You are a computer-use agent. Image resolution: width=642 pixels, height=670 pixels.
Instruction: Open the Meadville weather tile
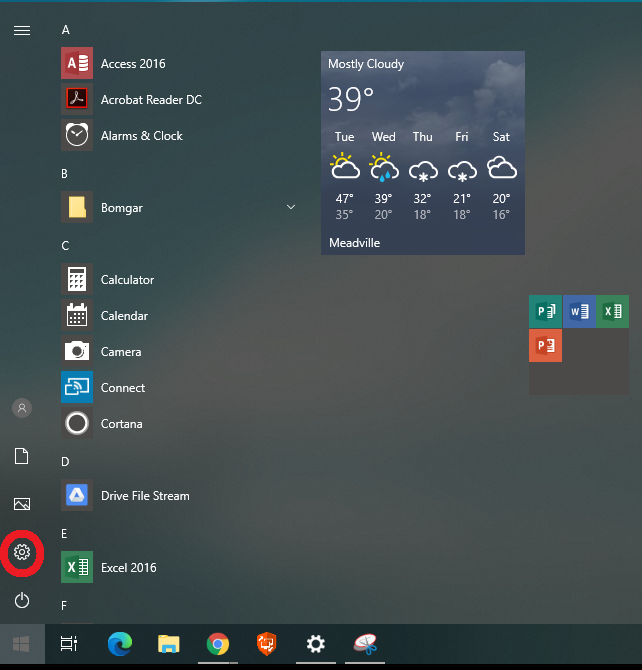423,153
